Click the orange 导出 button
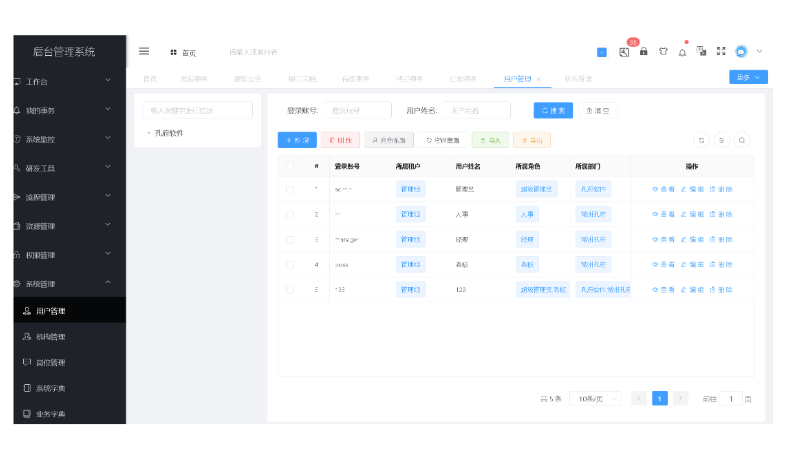This screenshot has width=800, height=453. click(532, 140)
